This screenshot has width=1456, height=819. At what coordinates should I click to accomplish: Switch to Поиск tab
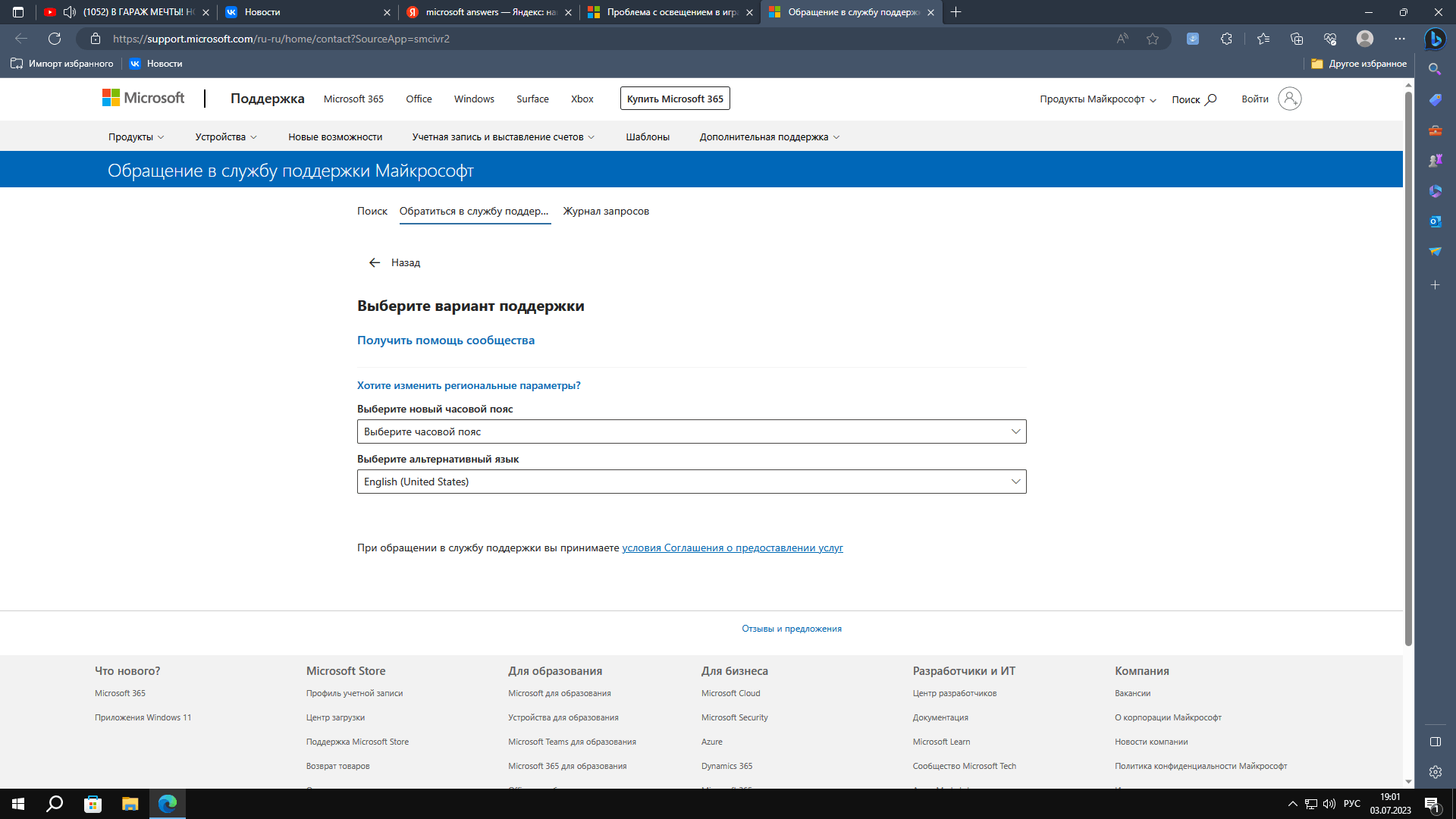(x=372, y=211)
